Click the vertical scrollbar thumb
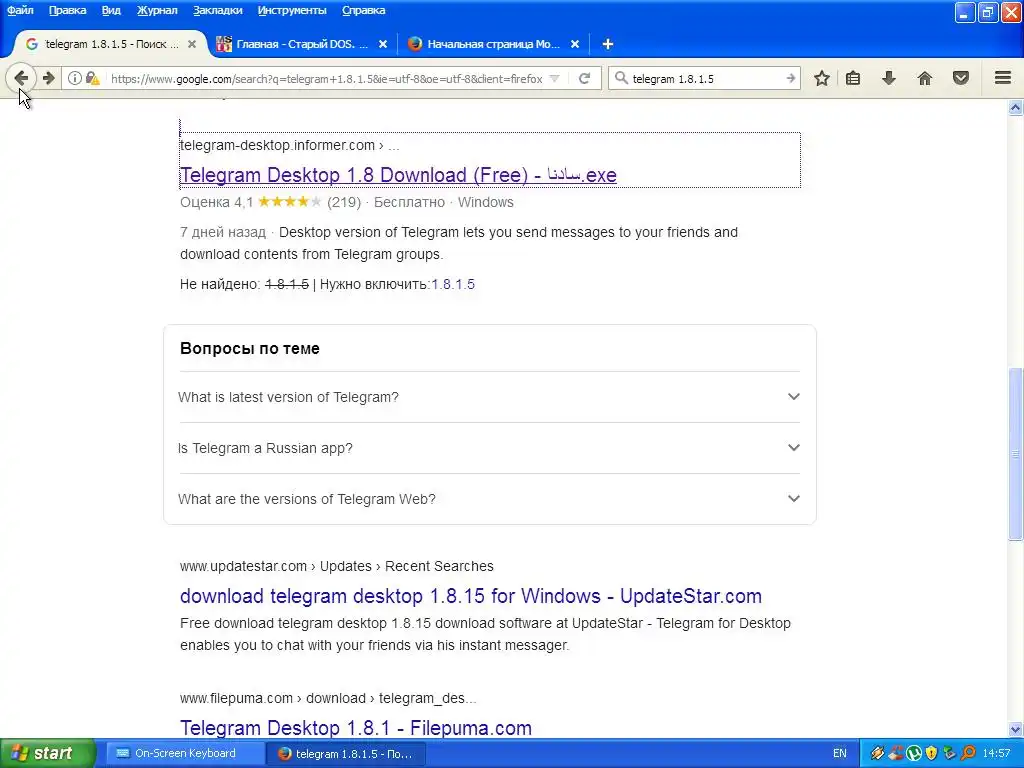Viewport: 1024px width, 768px height. 1015,454
